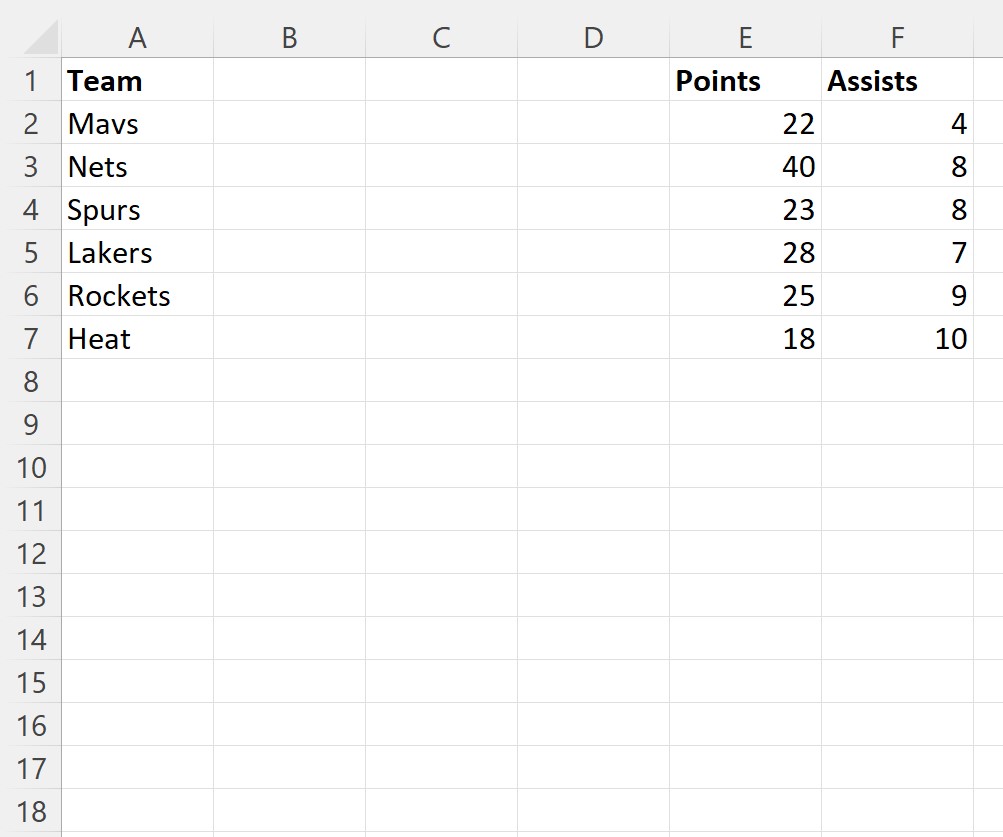Select row 8 header
1003x837 pixels.
[31, 381]
